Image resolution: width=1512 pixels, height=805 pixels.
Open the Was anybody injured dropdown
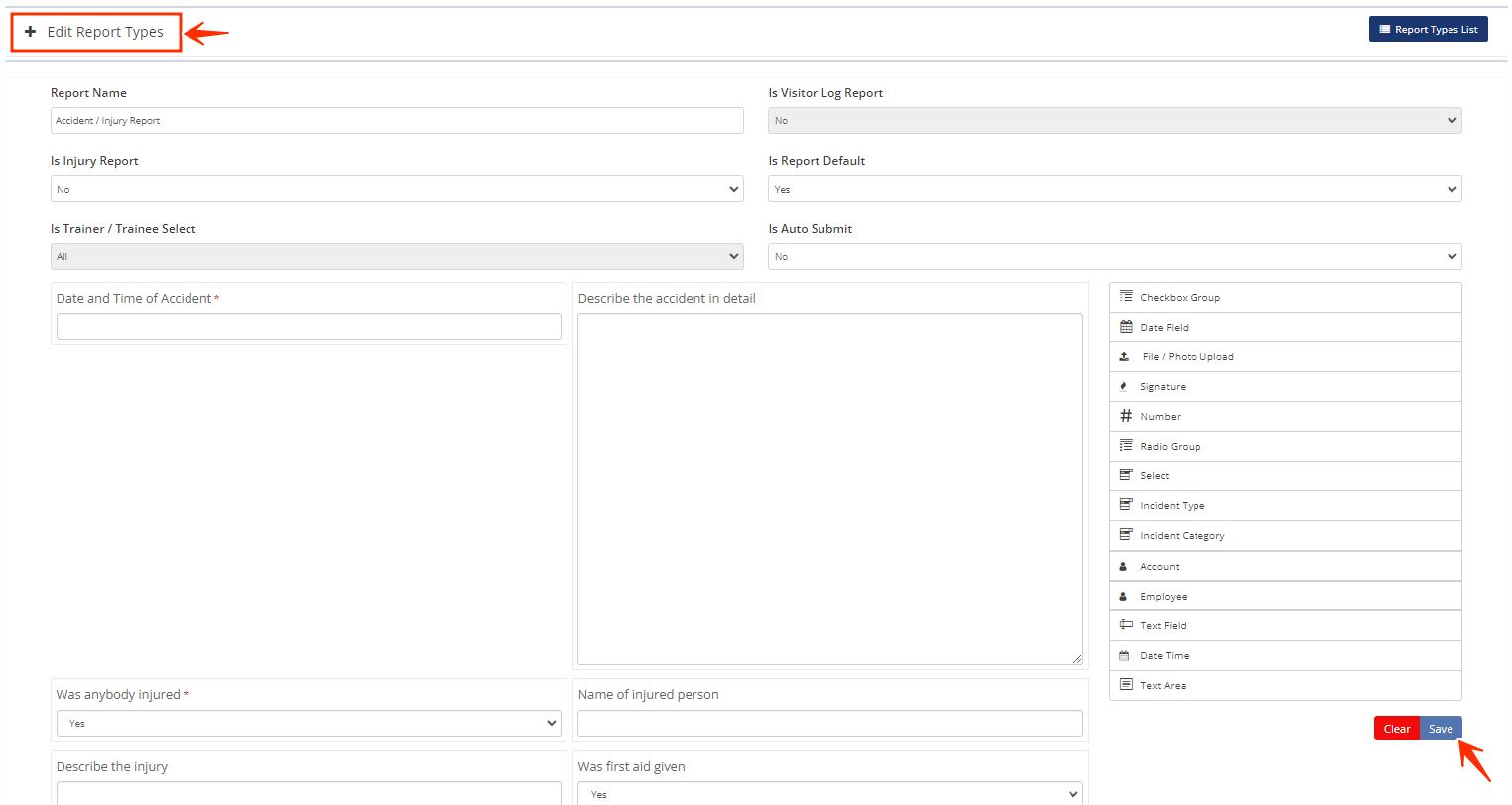[309, 724]
